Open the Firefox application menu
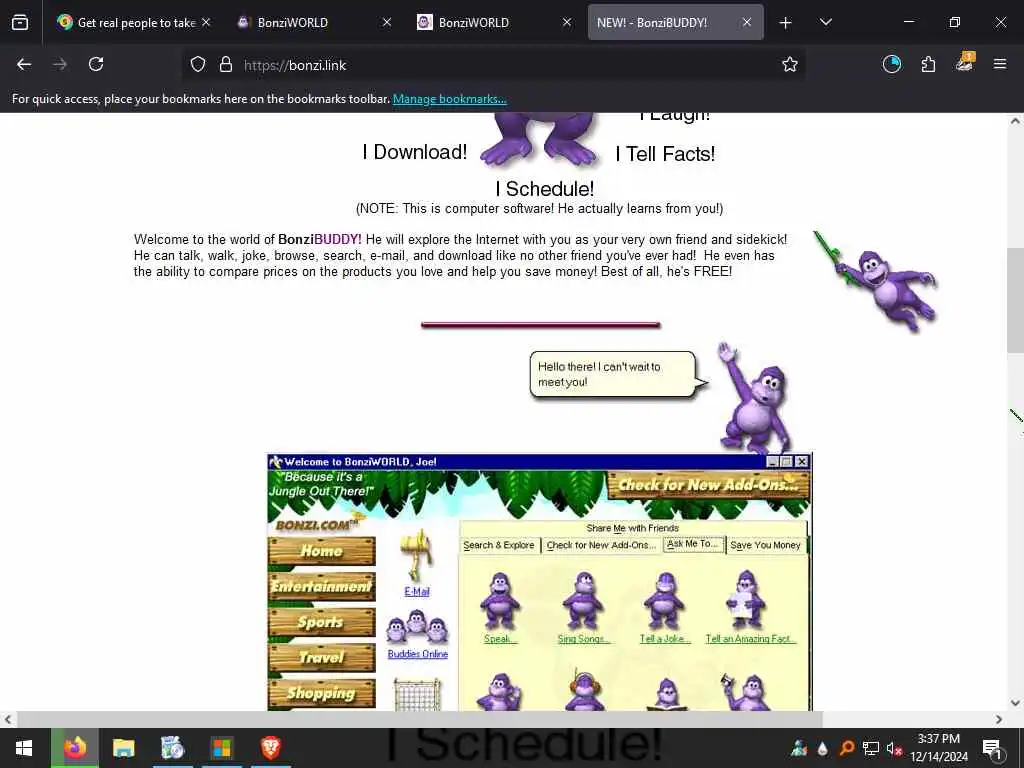This screenshot has height=768, width=1024. coord(1000,64)
